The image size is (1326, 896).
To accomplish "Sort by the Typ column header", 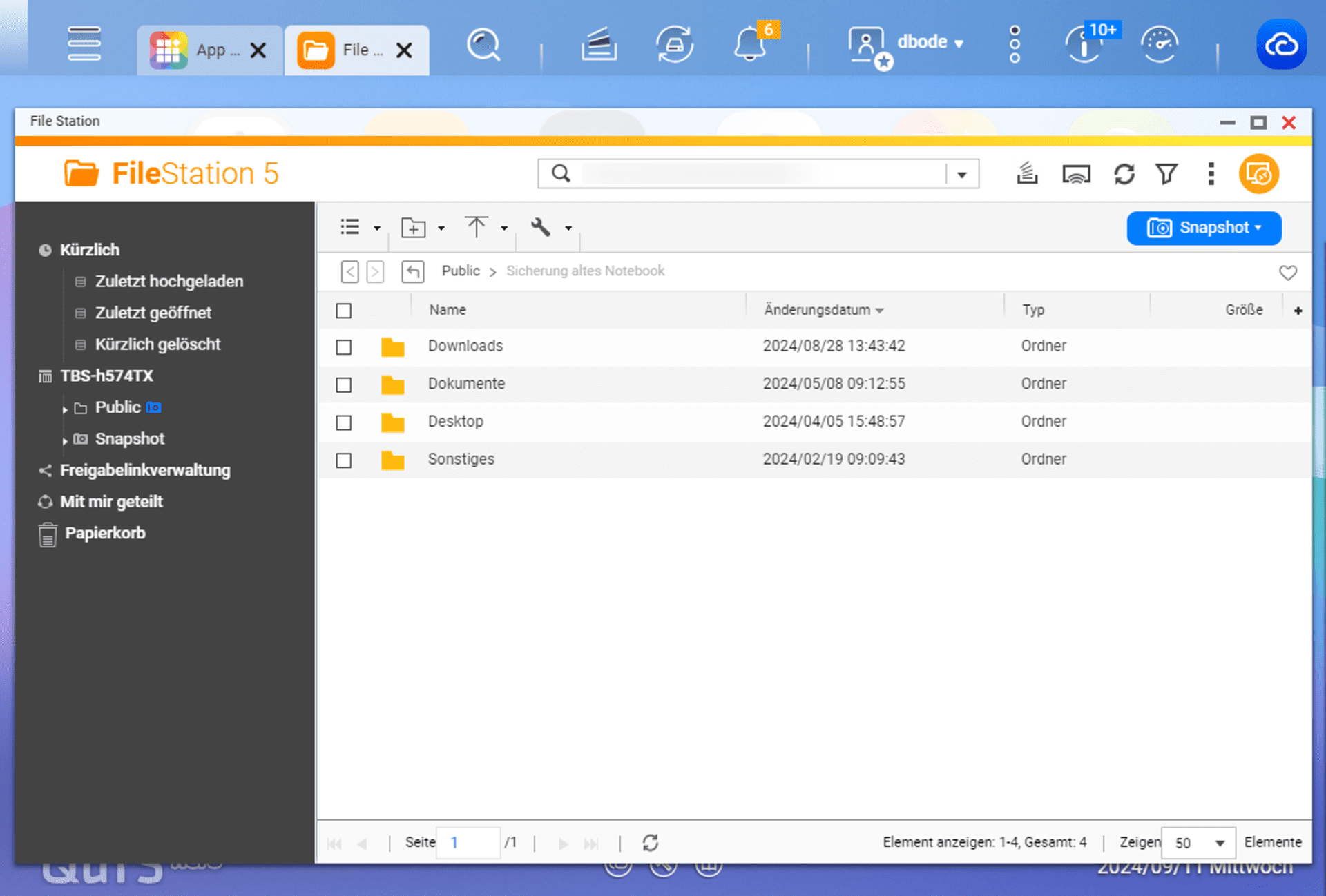I will pos(1033,310).
